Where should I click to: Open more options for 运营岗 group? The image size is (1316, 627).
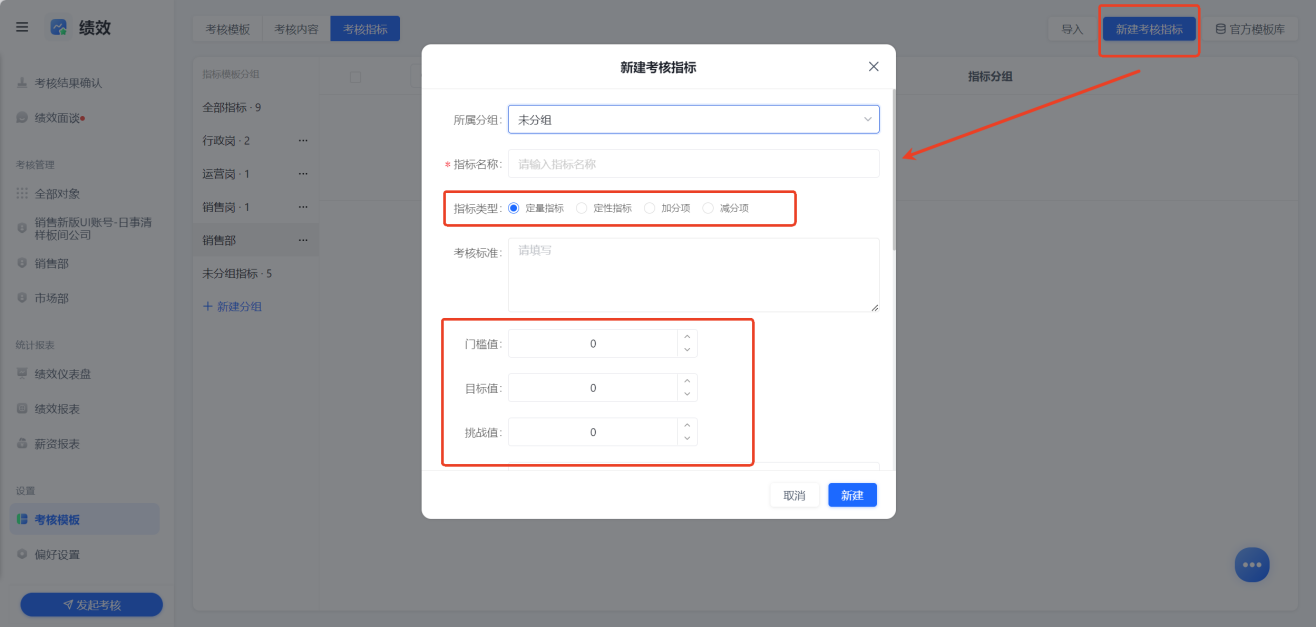tap(303, 174)
